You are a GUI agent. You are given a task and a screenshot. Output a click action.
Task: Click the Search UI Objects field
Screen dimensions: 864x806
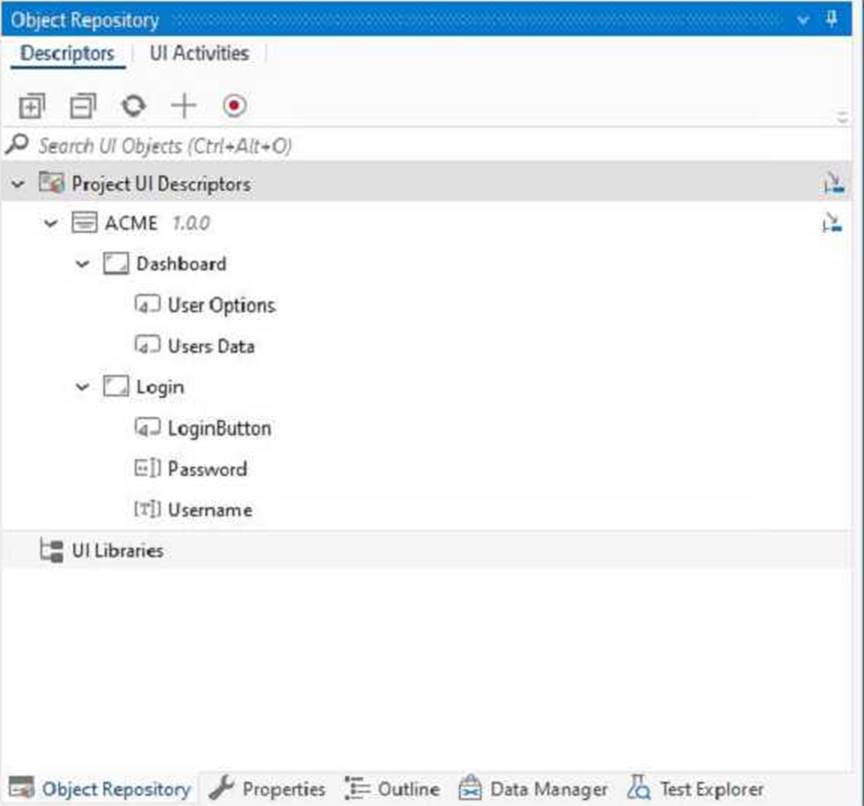click(x=400, y=145)
